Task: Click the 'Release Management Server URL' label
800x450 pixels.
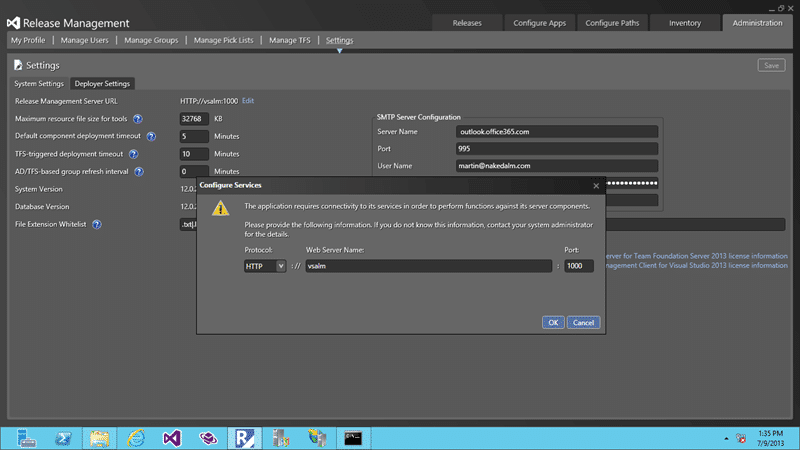Action: tap(66, 101)
